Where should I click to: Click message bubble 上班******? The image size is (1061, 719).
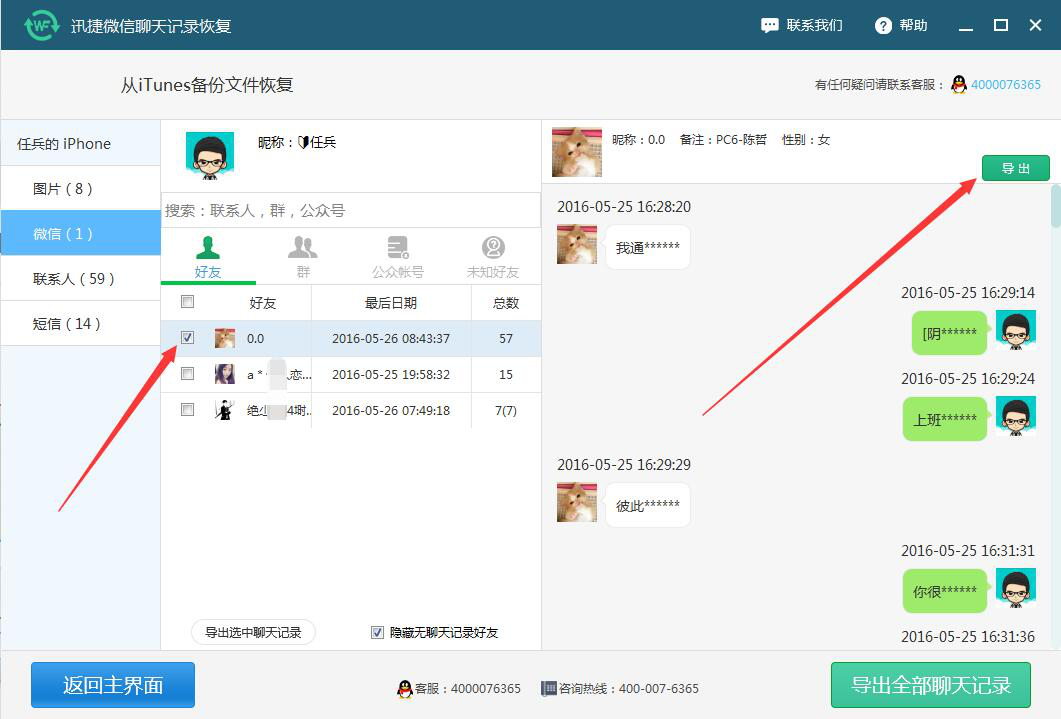945,419
